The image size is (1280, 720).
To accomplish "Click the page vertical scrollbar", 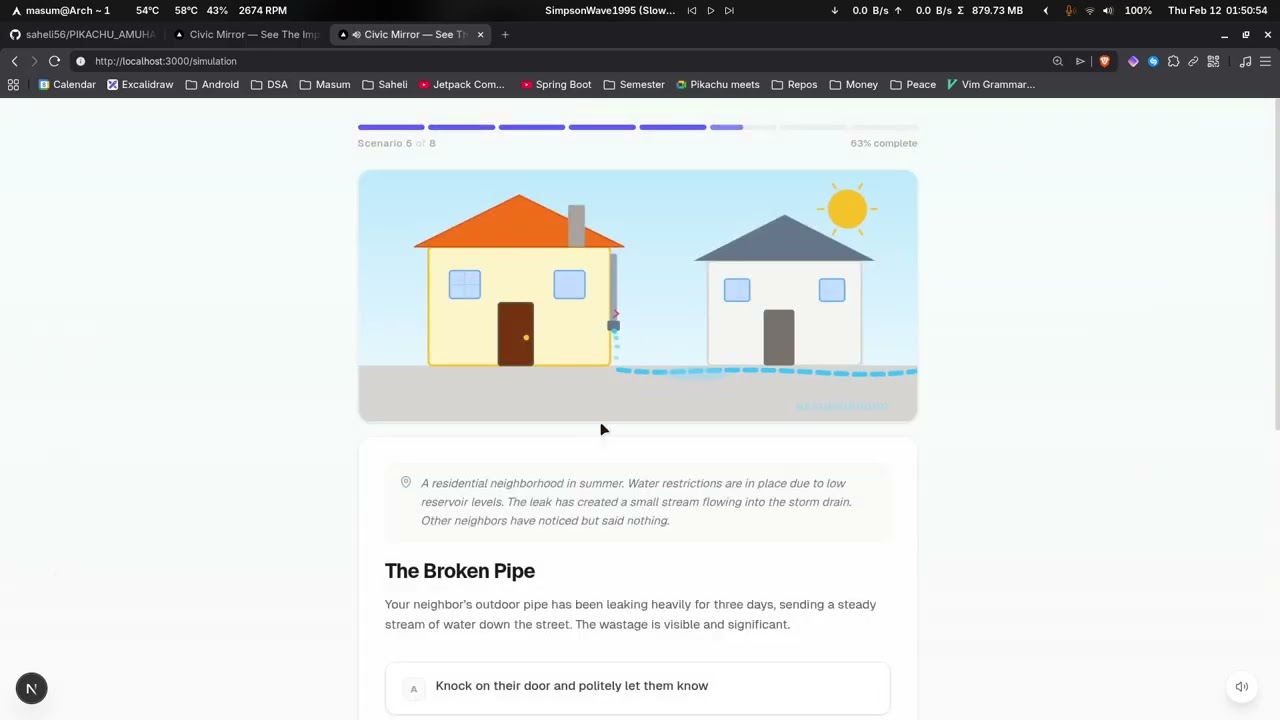I will 1275,265.
